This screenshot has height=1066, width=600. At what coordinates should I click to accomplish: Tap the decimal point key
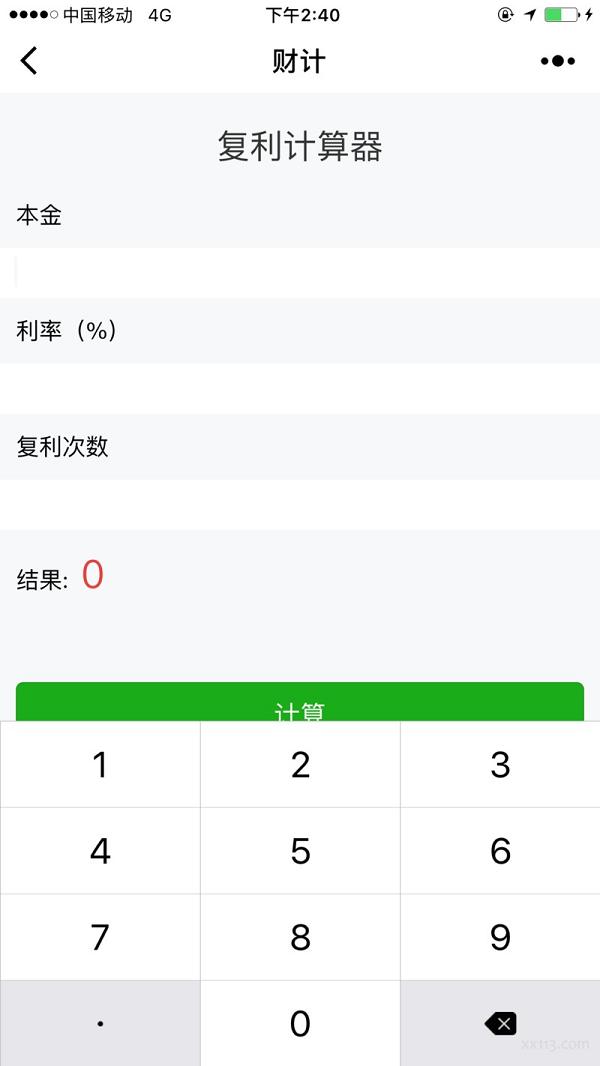[x=100, y=1023]
